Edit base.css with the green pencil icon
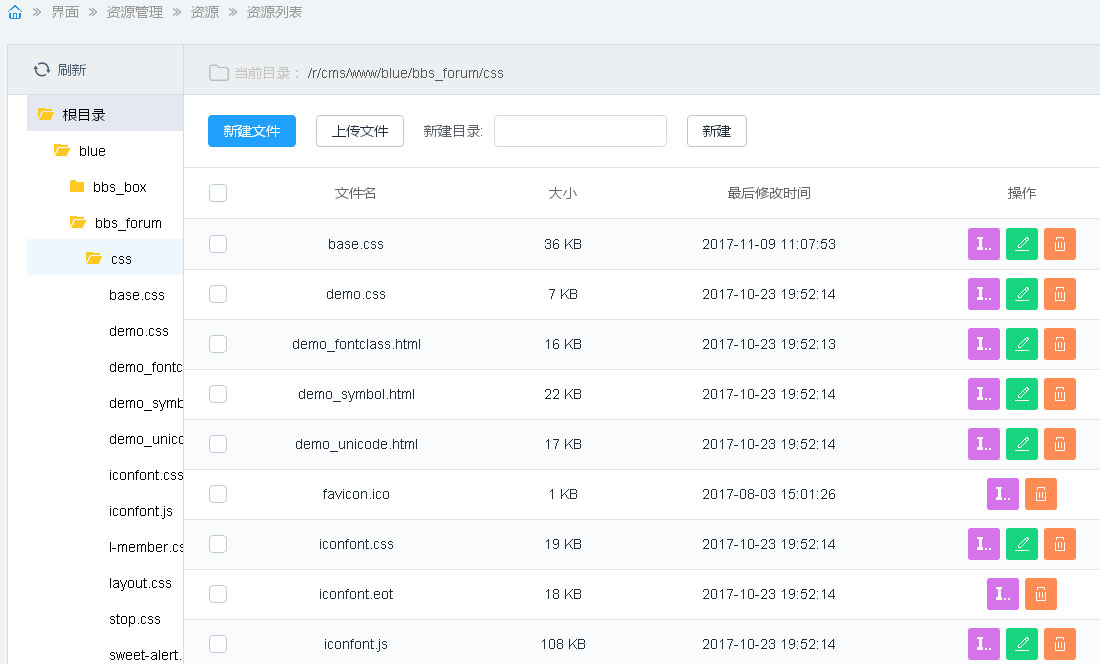The height and width of the screenshot is (664, 1100). click(x=1021, y=244)
